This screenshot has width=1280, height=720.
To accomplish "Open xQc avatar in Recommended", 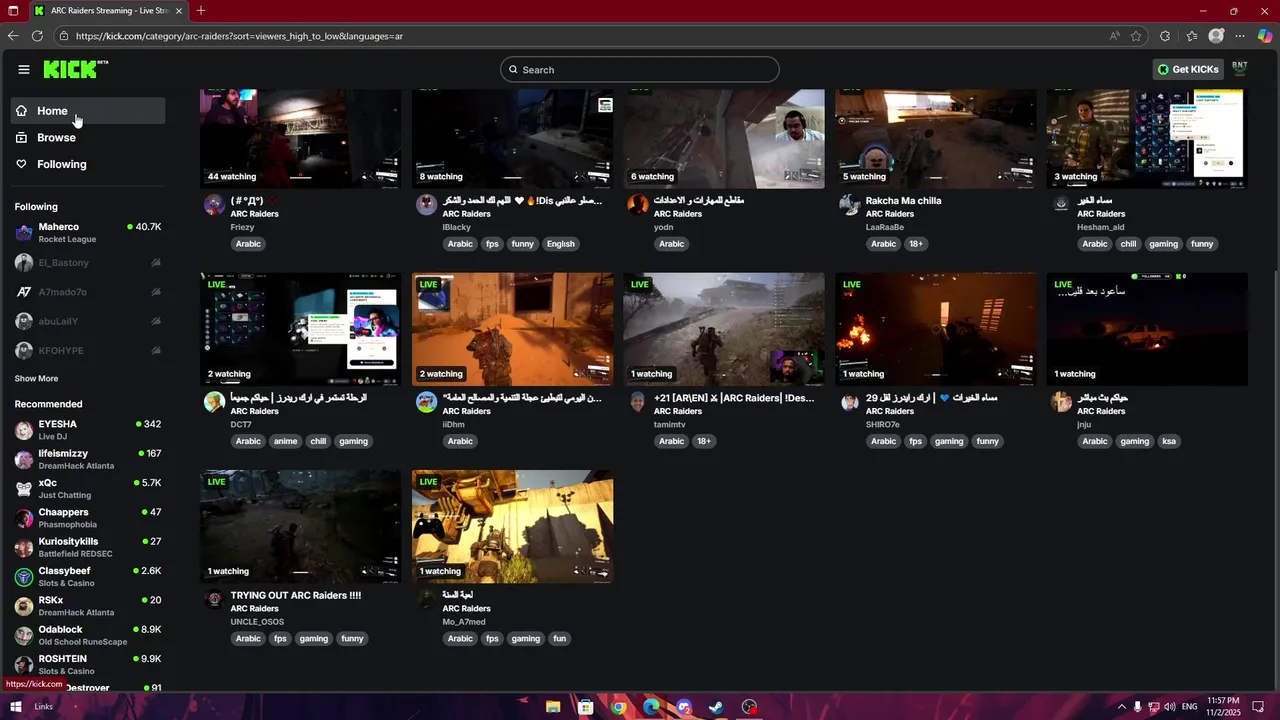I will [x=24, y=489].
